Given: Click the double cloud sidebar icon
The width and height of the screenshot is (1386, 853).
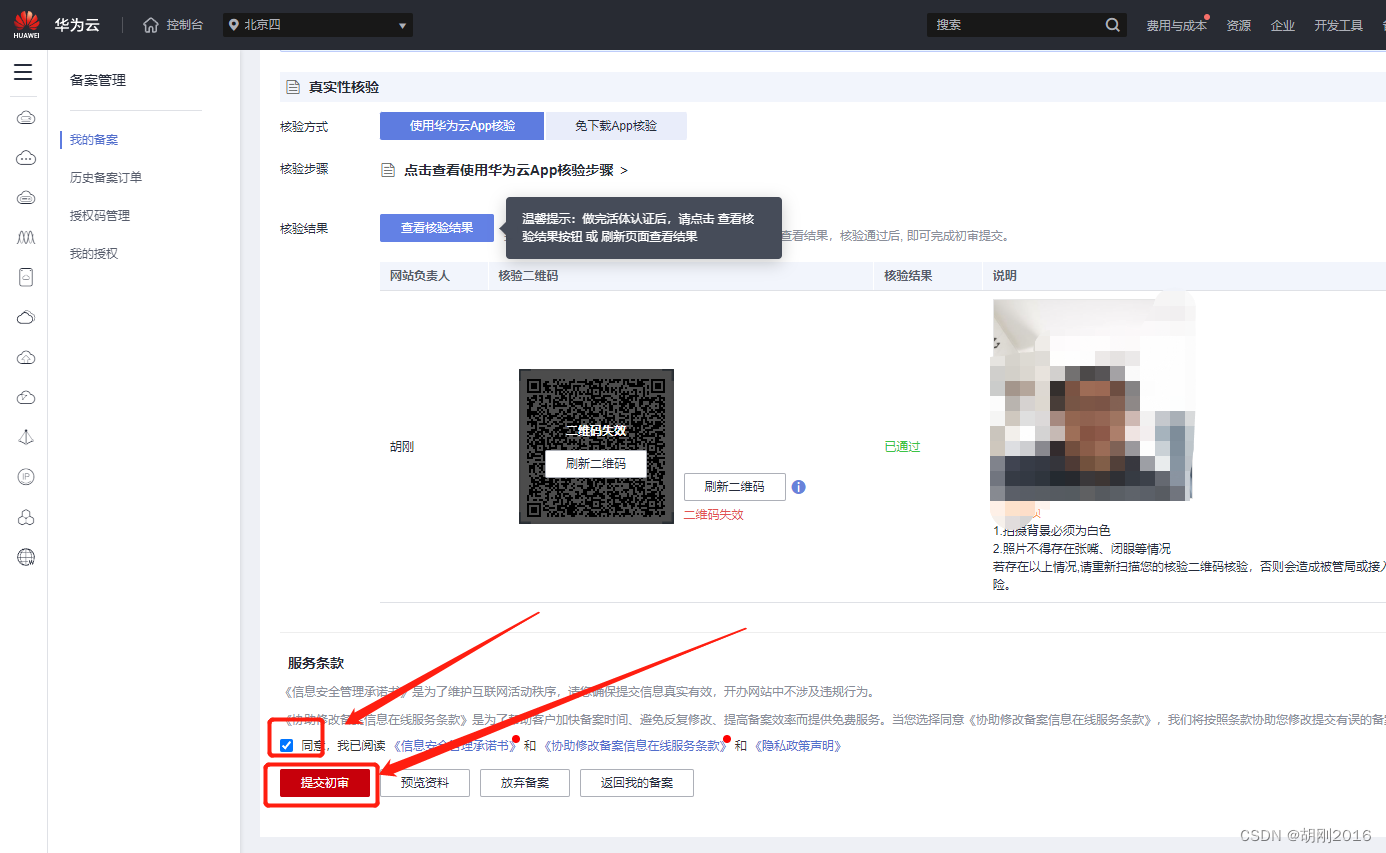Looking at the screenshot, I should (27, 317).
